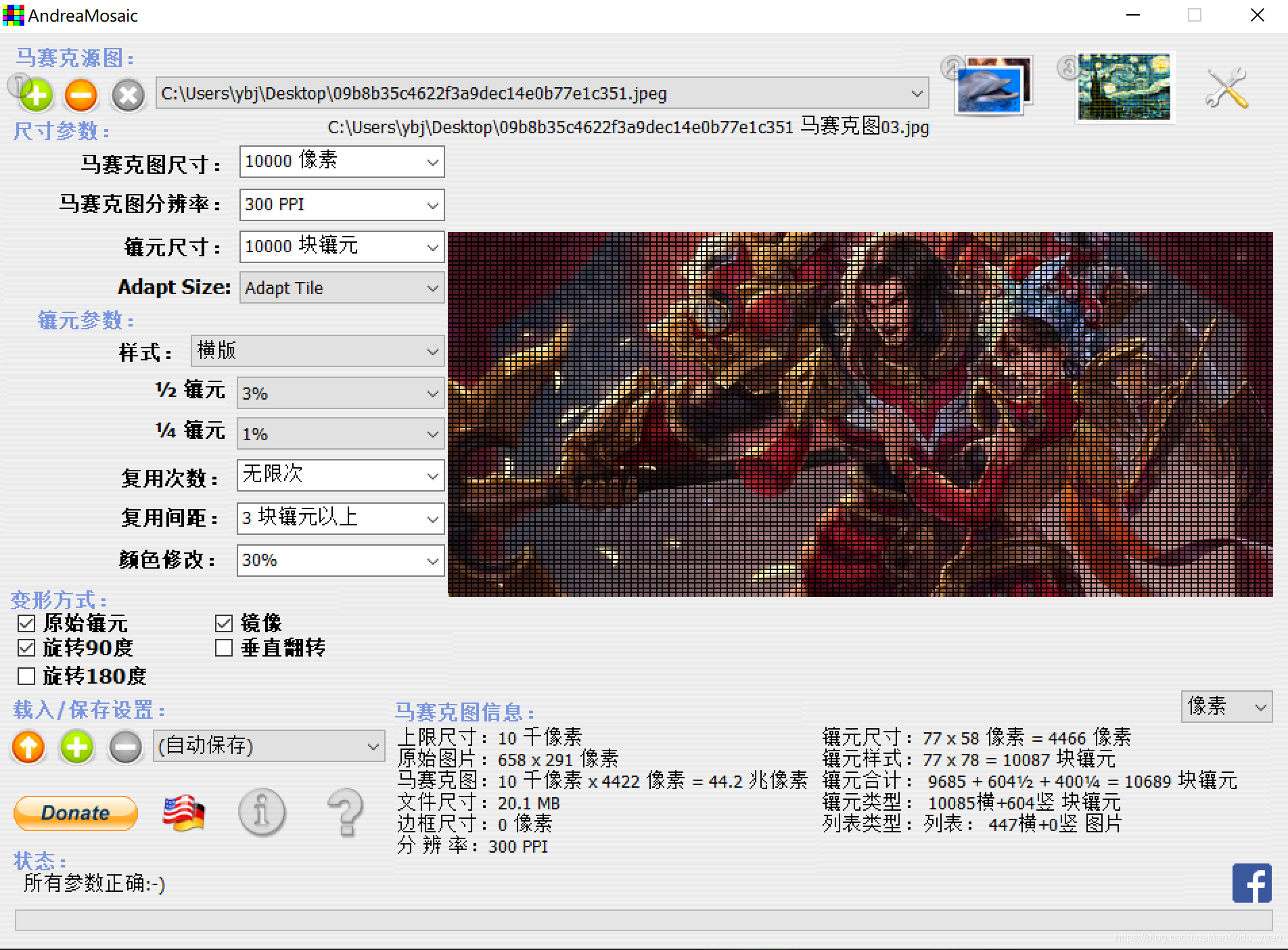
Task: Open the source image path dropdown
Action: 543,93
